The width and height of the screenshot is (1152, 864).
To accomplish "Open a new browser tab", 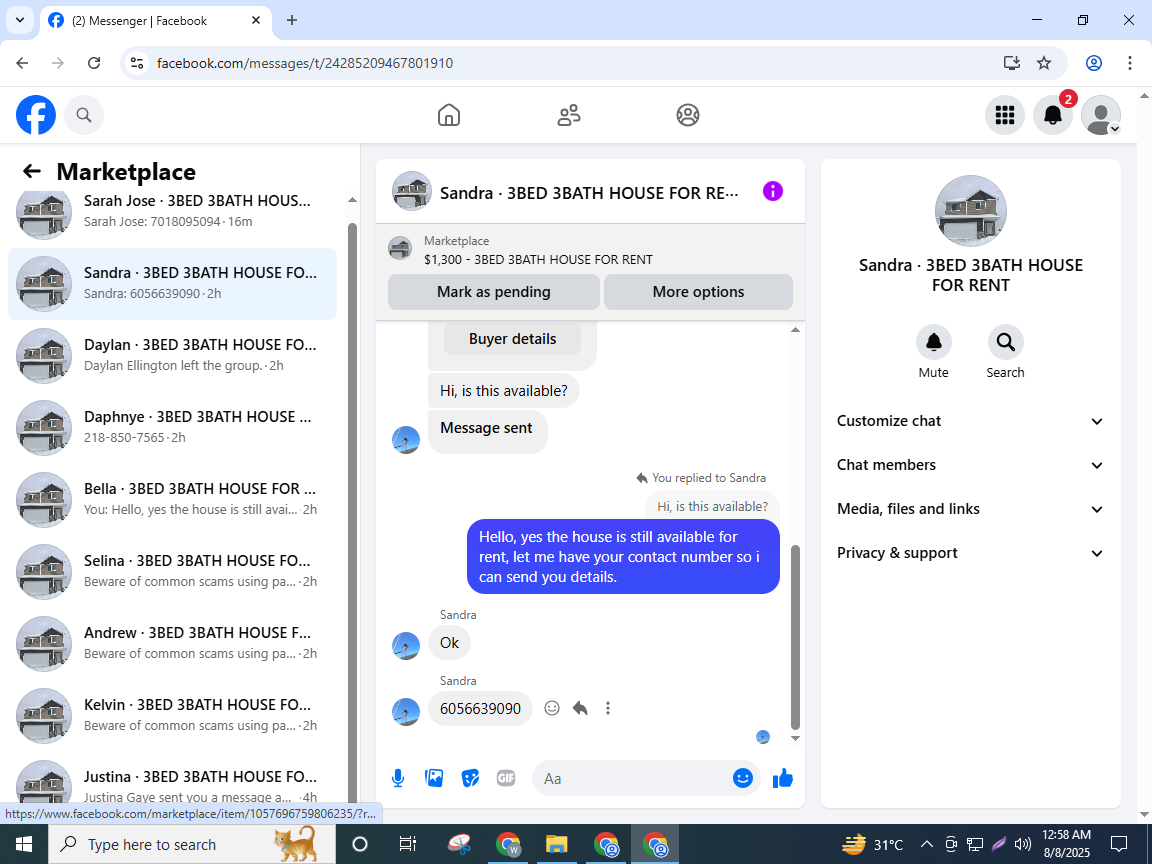I will pyautogui.click(x=292, y=21).
